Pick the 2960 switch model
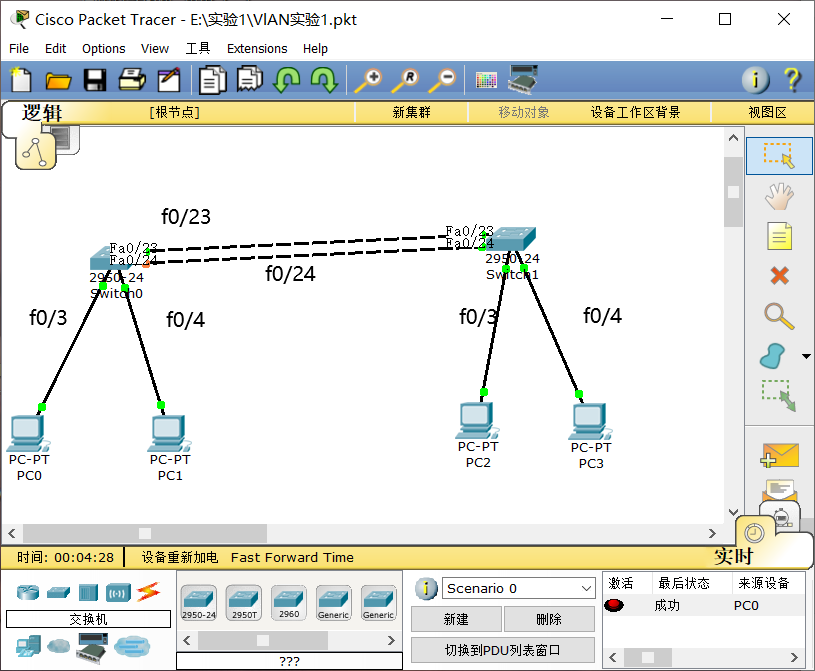This screenshot has width=815, height=671. click(289, 603)
